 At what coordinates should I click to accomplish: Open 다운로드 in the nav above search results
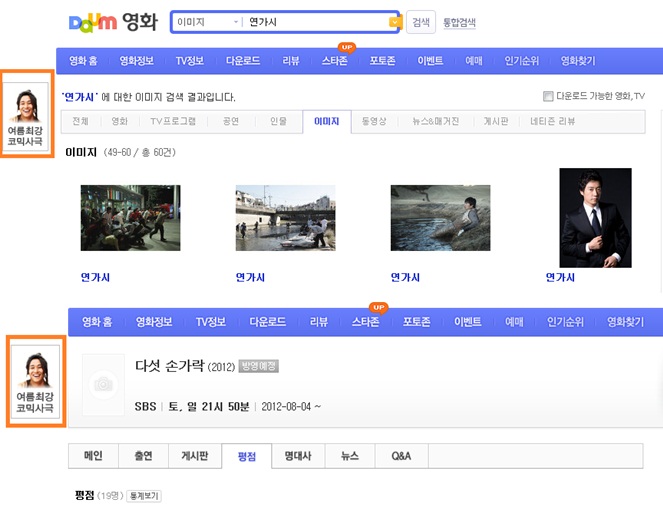click(243, 61)
